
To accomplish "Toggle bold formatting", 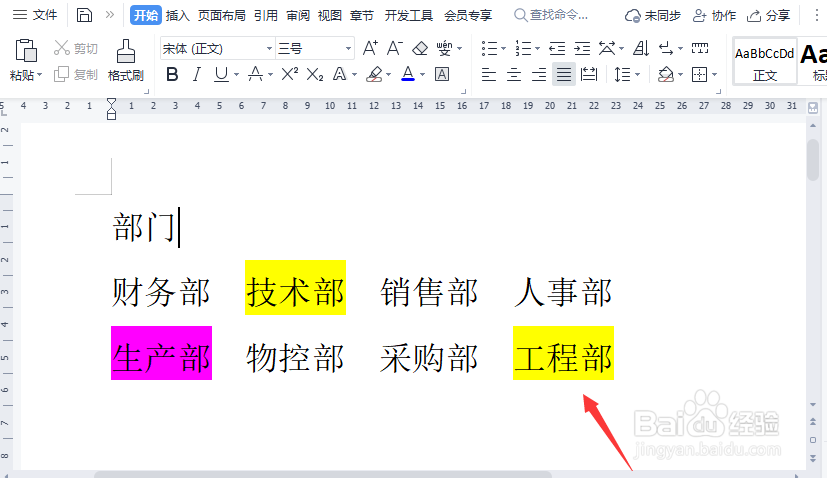I will coord(172,74).
